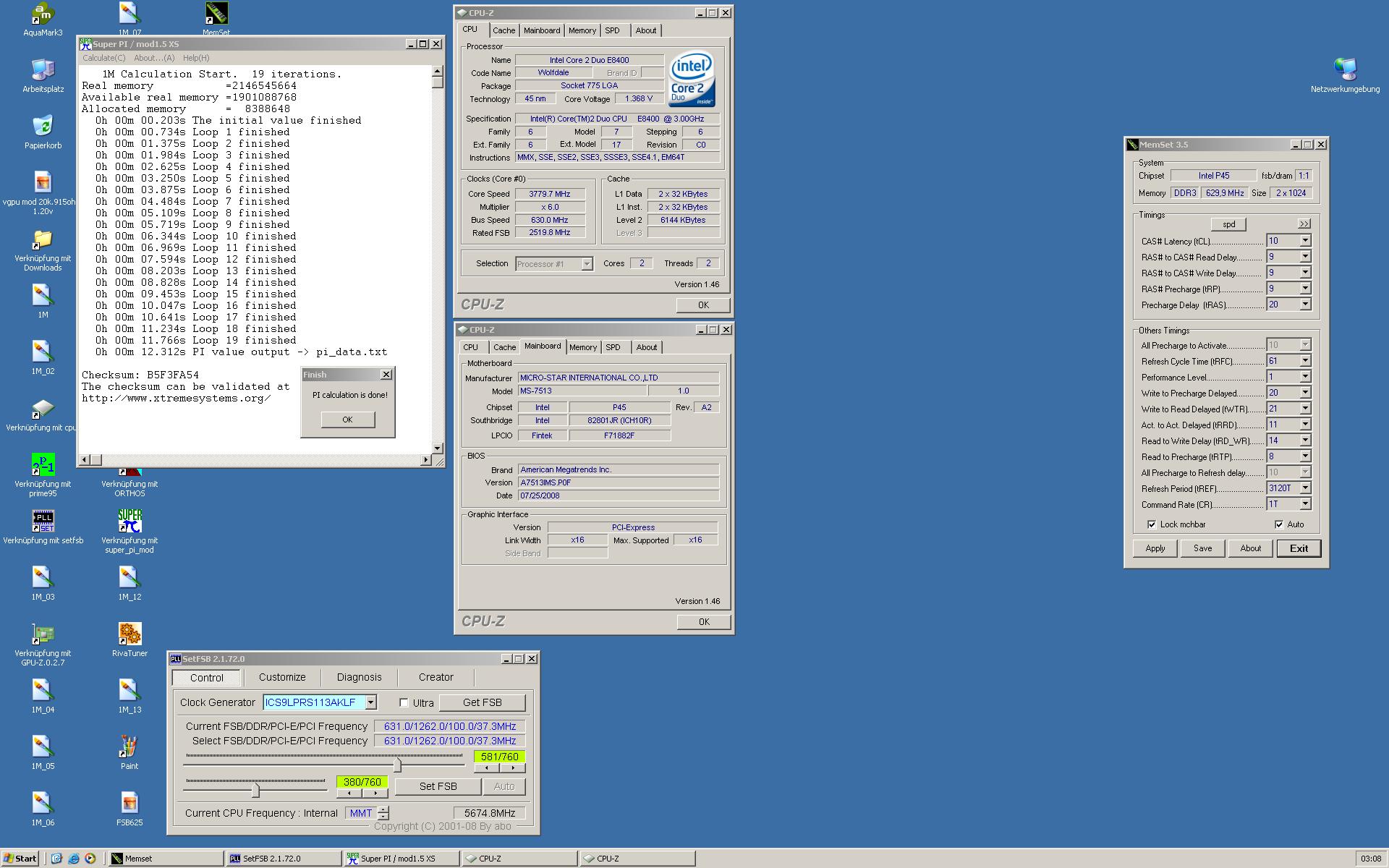The height and width of the screenshot is (868, 1389).
Task: Switch to Creator tab in SetFSB
Action: coord(436,677)
